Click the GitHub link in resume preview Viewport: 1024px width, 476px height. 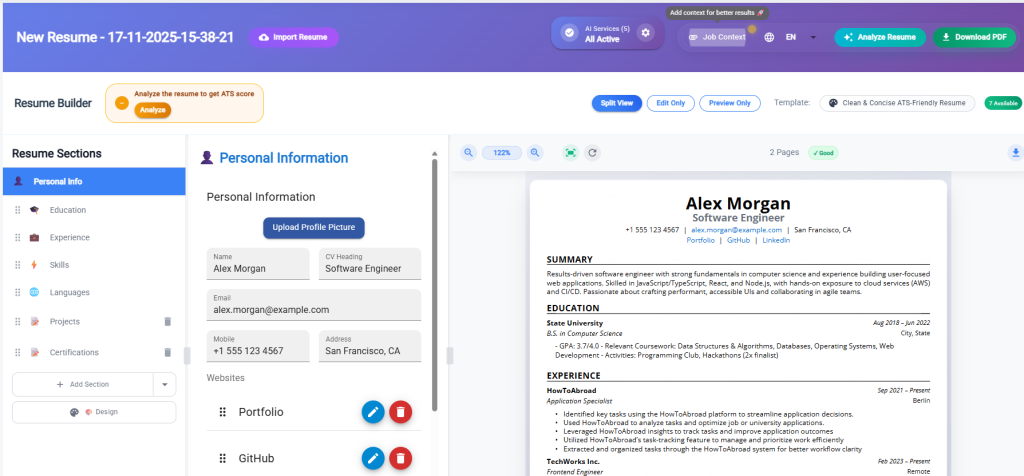tap(738, 240)
